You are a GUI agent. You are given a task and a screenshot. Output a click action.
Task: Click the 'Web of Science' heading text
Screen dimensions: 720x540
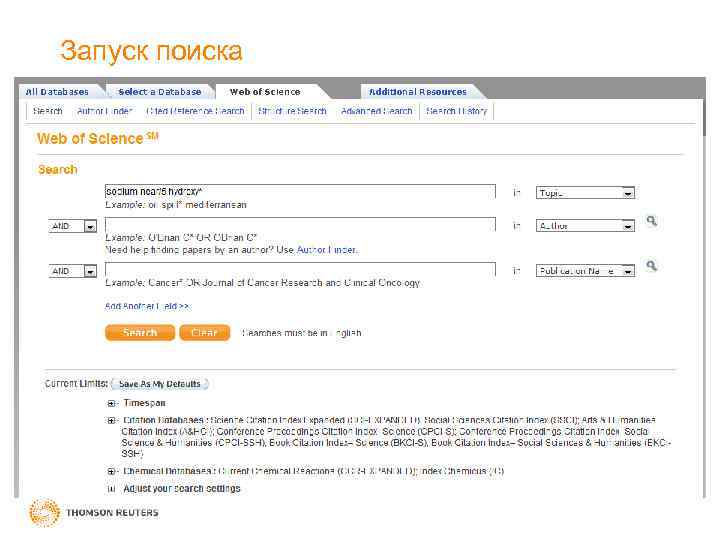pos(98,138)
